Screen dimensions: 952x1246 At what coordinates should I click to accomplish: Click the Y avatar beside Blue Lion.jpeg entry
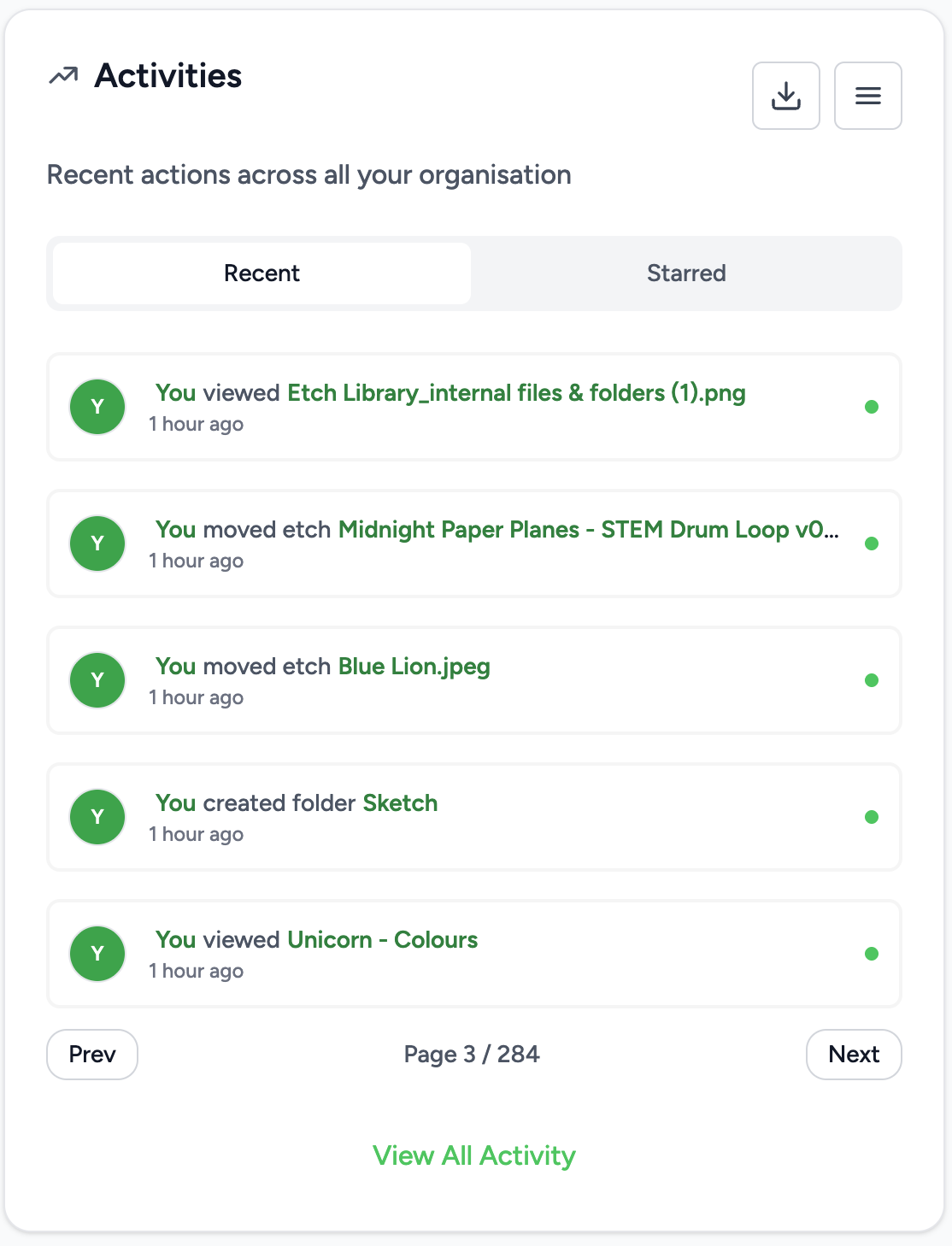pyautogui.click(x=97, y=680)
